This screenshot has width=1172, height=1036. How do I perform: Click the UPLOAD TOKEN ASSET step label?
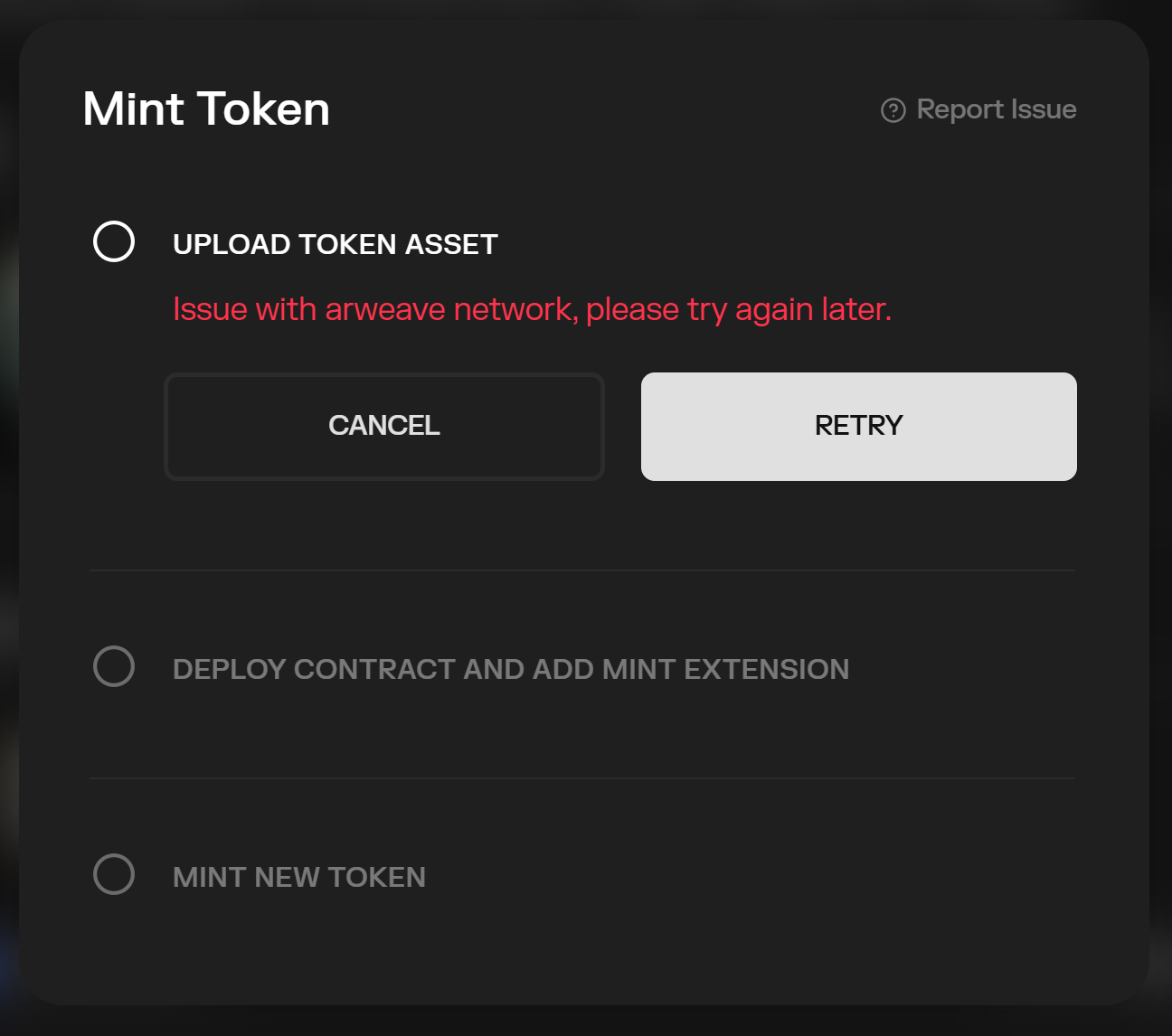click(335, 244)
